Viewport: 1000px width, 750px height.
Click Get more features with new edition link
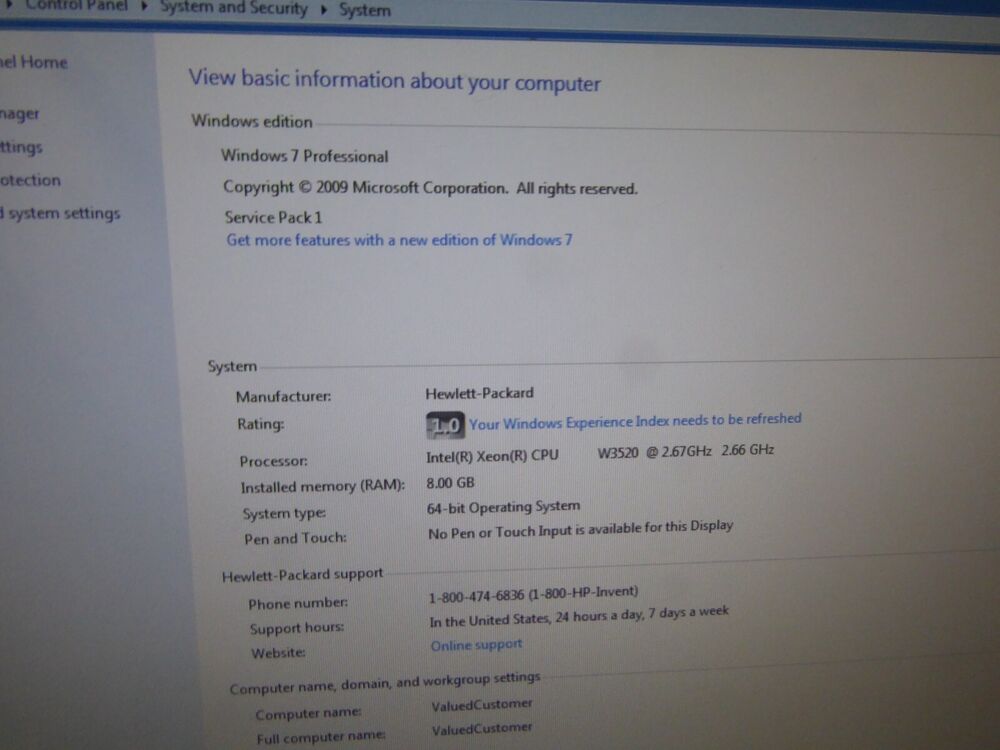pos(399,240)
